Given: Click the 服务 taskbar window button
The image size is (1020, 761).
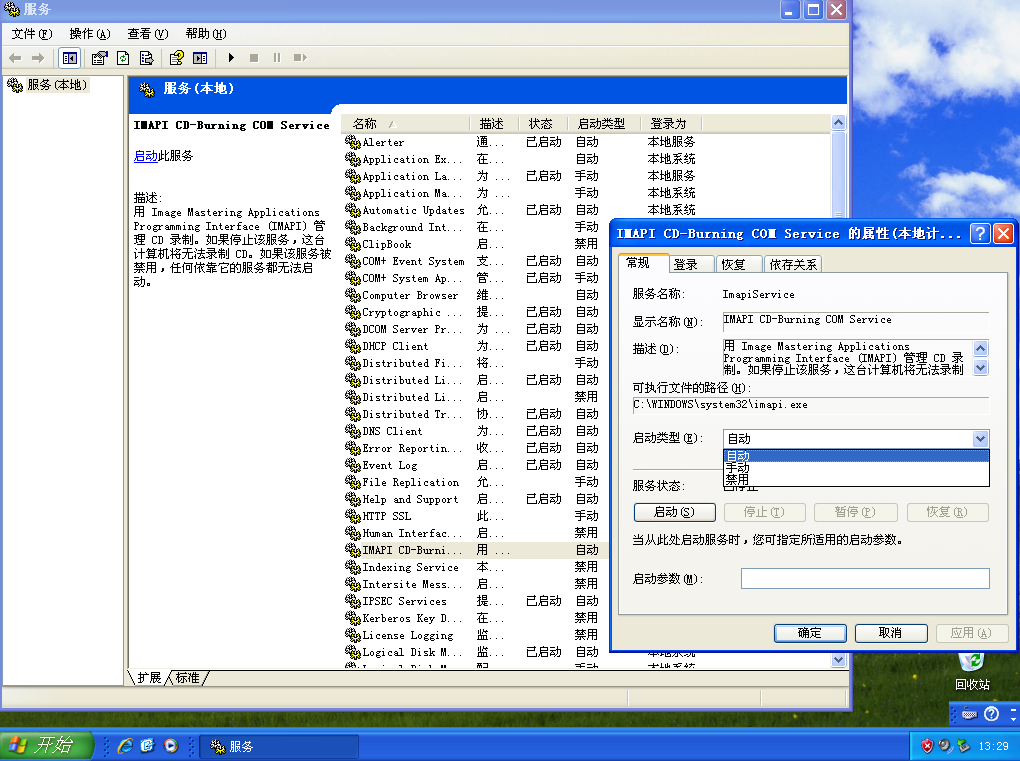Looking at the screenshot, I should pyautogui.click(x=278, y=746).
